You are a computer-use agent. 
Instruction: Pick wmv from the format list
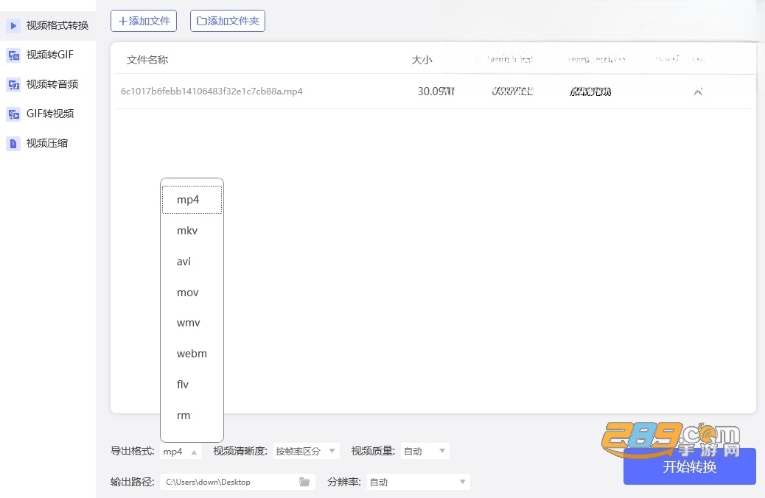tap(192, 322)
